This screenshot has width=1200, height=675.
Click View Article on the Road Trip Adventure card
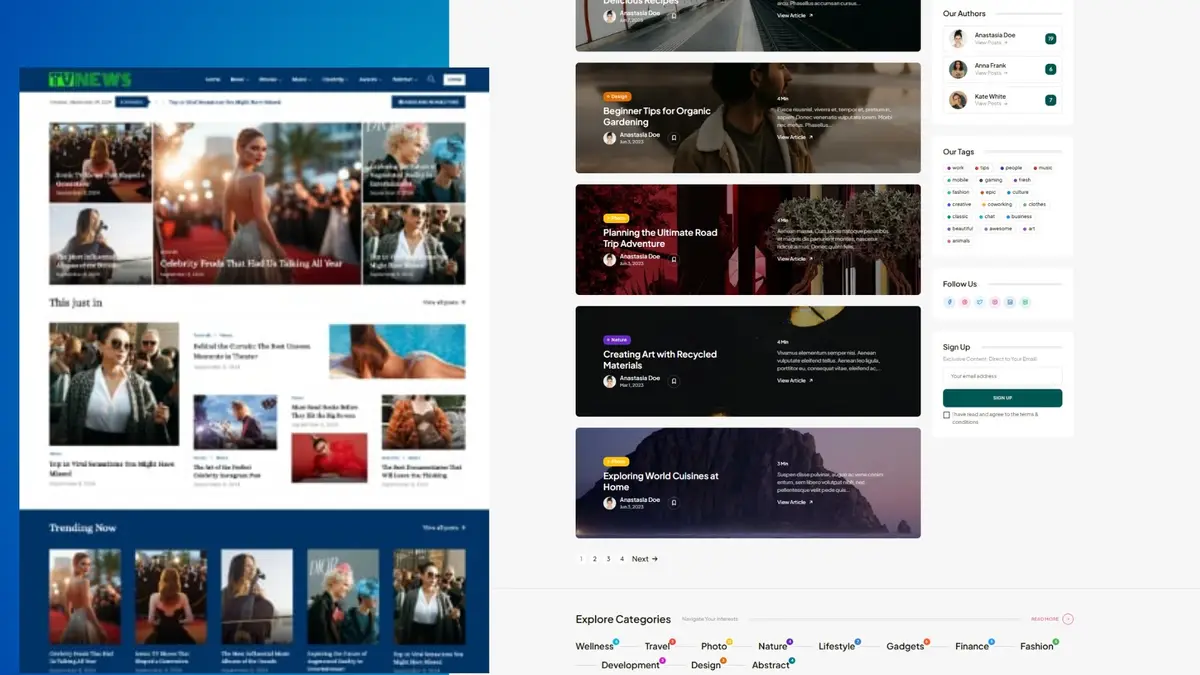click(x=795, y=259)
